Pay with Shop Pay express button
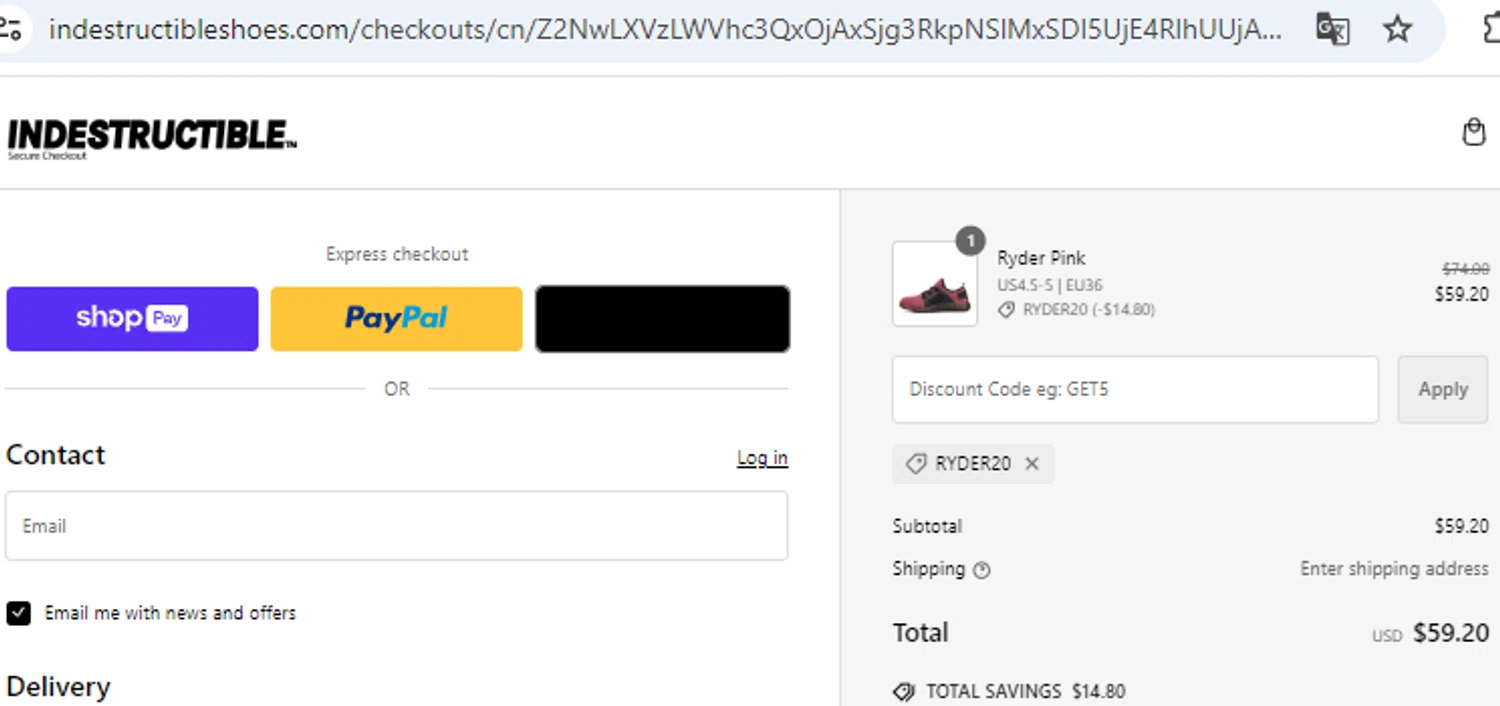Screen dimensions: 1500x706 132,319
